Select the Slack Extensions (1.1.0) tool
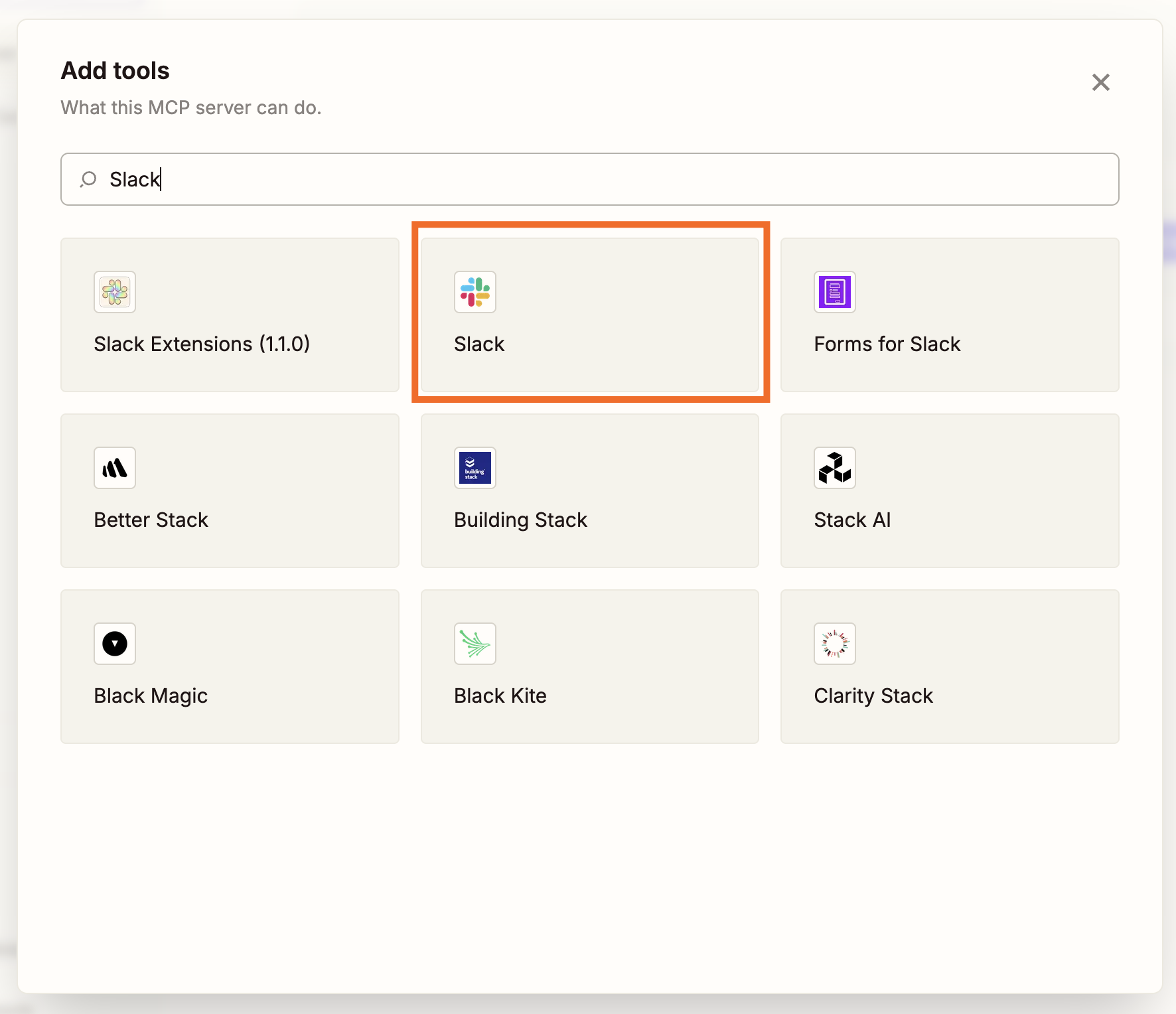 click(230, 315)
